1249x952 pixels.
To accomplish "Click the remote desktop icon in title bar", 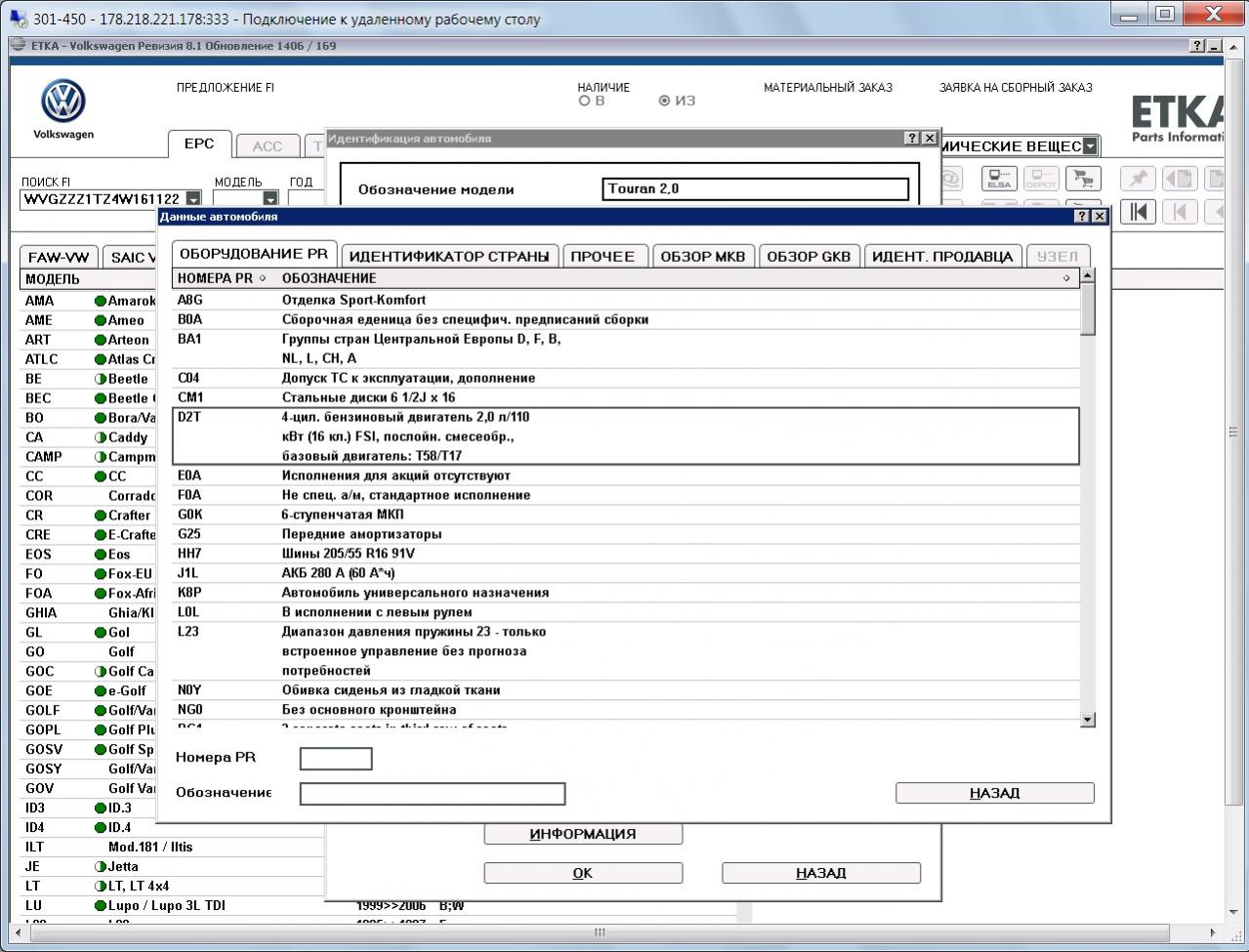I will 19,19.
